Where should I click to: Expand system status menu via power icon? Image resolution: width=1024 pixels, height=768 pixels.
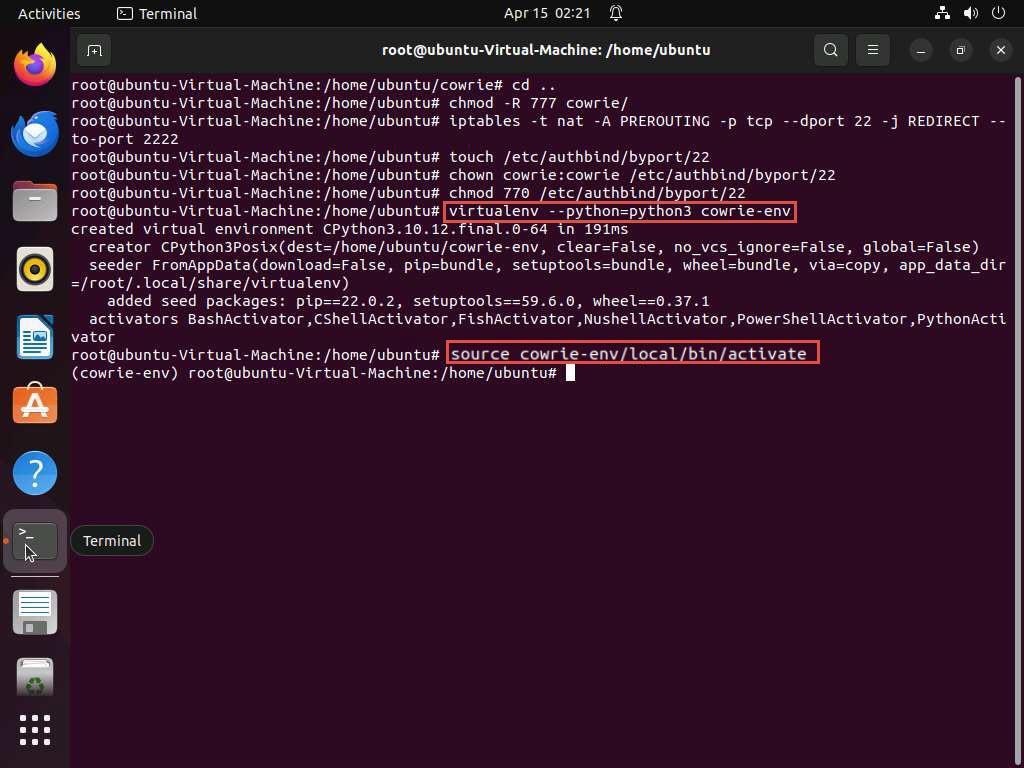998,13
